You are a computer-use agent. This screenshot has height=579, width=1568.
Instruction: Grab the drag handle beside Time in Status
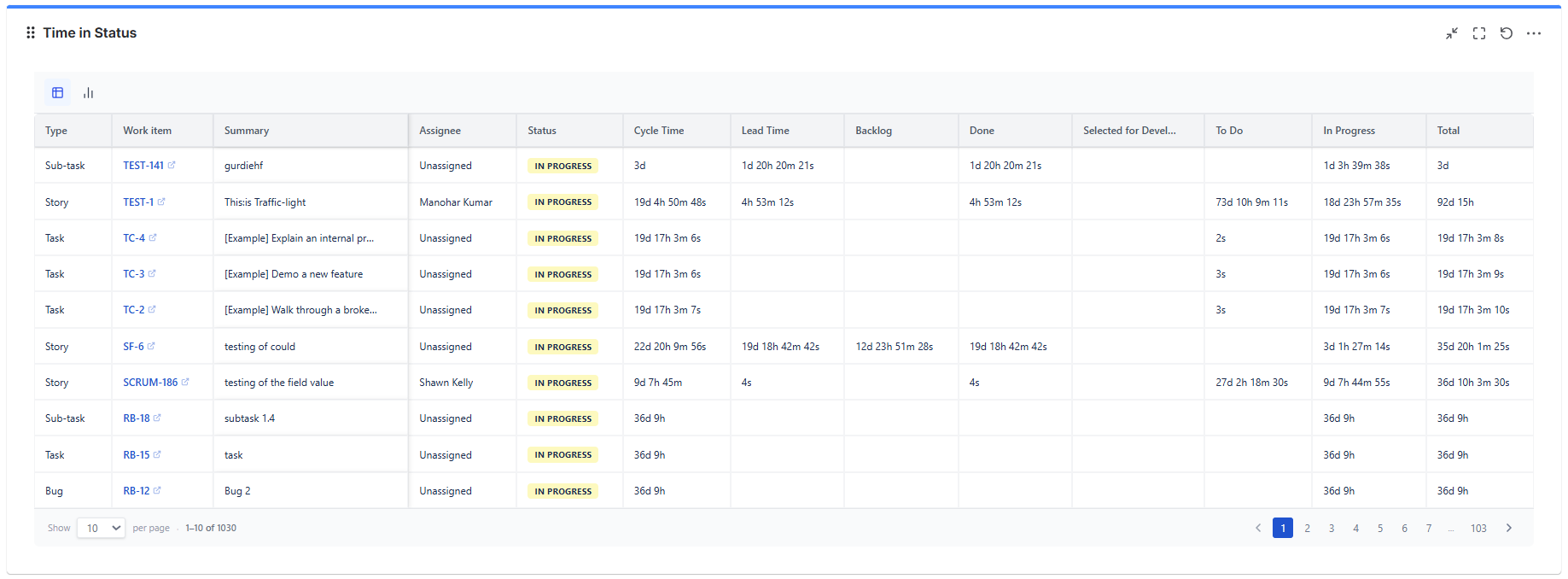tap(31, 32)
